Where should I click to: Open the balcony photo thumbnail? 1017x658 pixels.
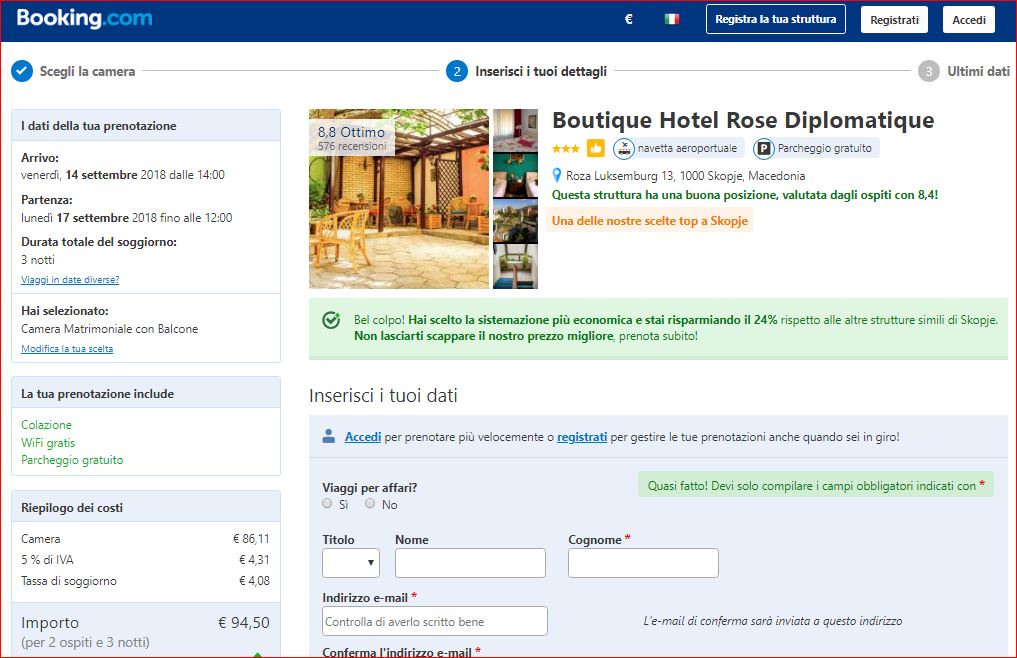[x=516, y=267]
